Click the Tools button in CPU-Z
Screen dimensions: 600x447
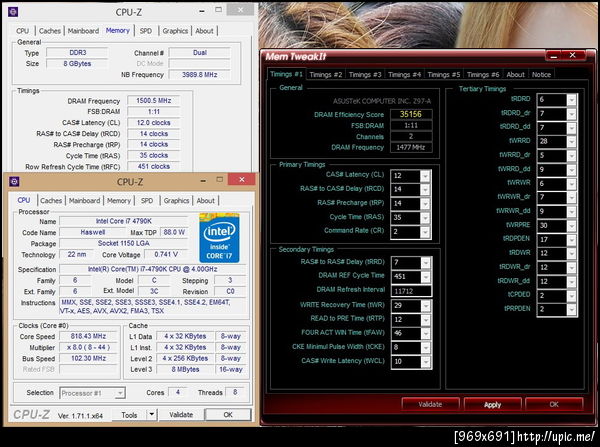[129, 415]
